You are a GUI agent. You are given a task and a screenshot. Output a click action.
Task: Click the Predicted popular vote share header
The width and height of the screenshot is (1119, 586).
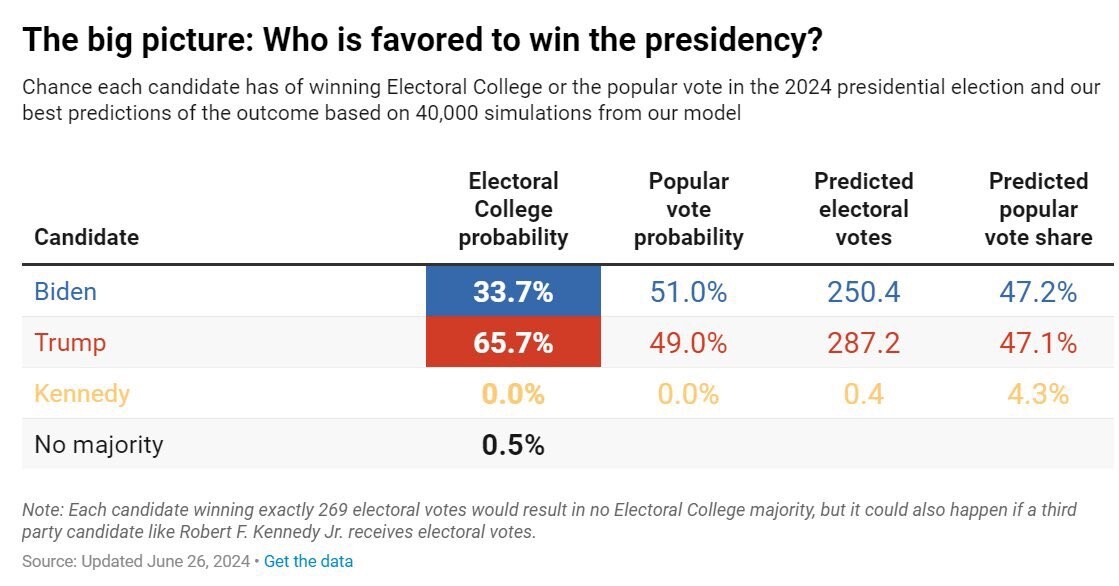coord(1038,209)
